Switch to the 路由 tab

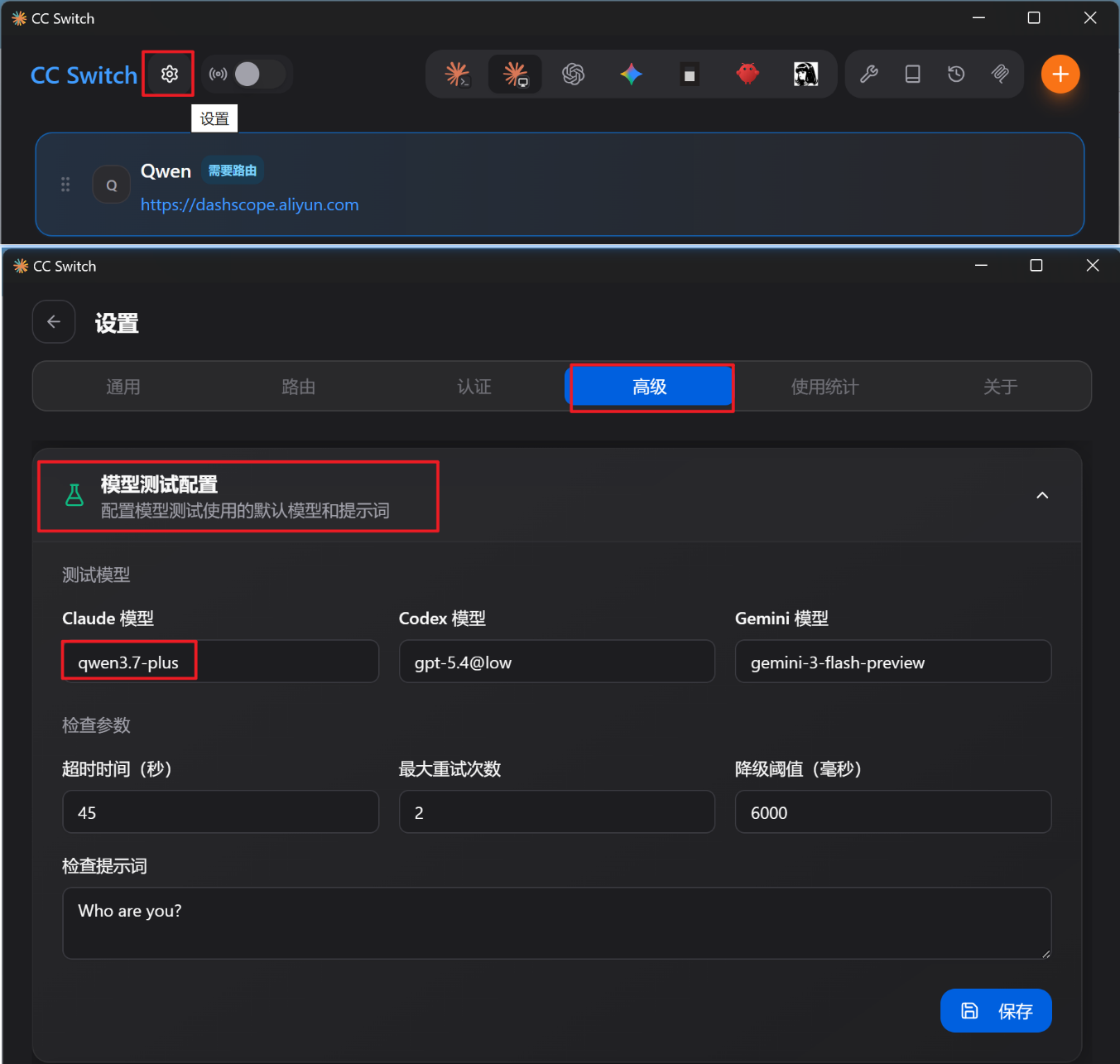(298, 387)
